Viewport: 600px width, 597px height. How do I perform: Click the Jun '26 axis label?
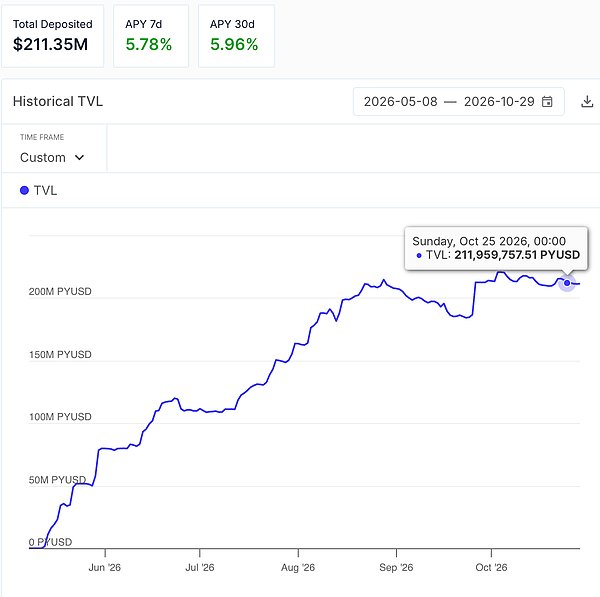tap(104, 568)
